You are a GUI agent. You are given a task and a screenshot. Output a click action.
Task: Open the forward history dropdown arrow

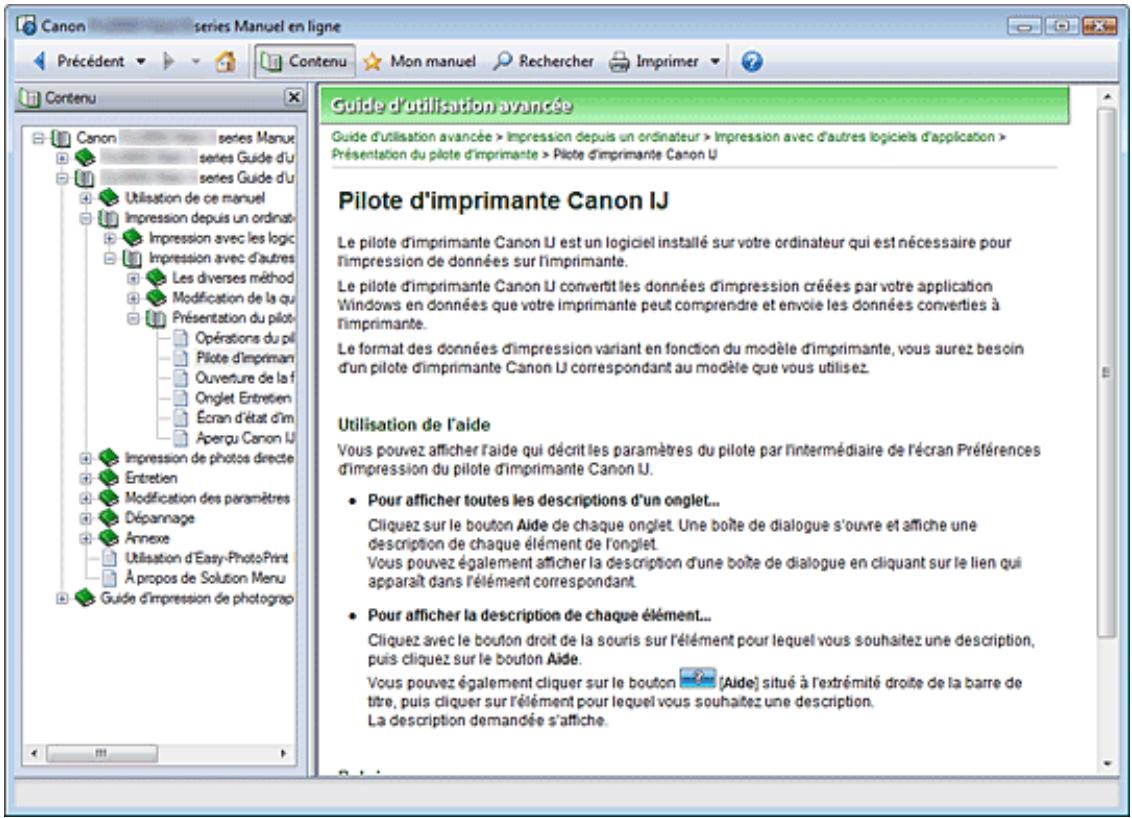pyautogui.click(x=196, y=61)
